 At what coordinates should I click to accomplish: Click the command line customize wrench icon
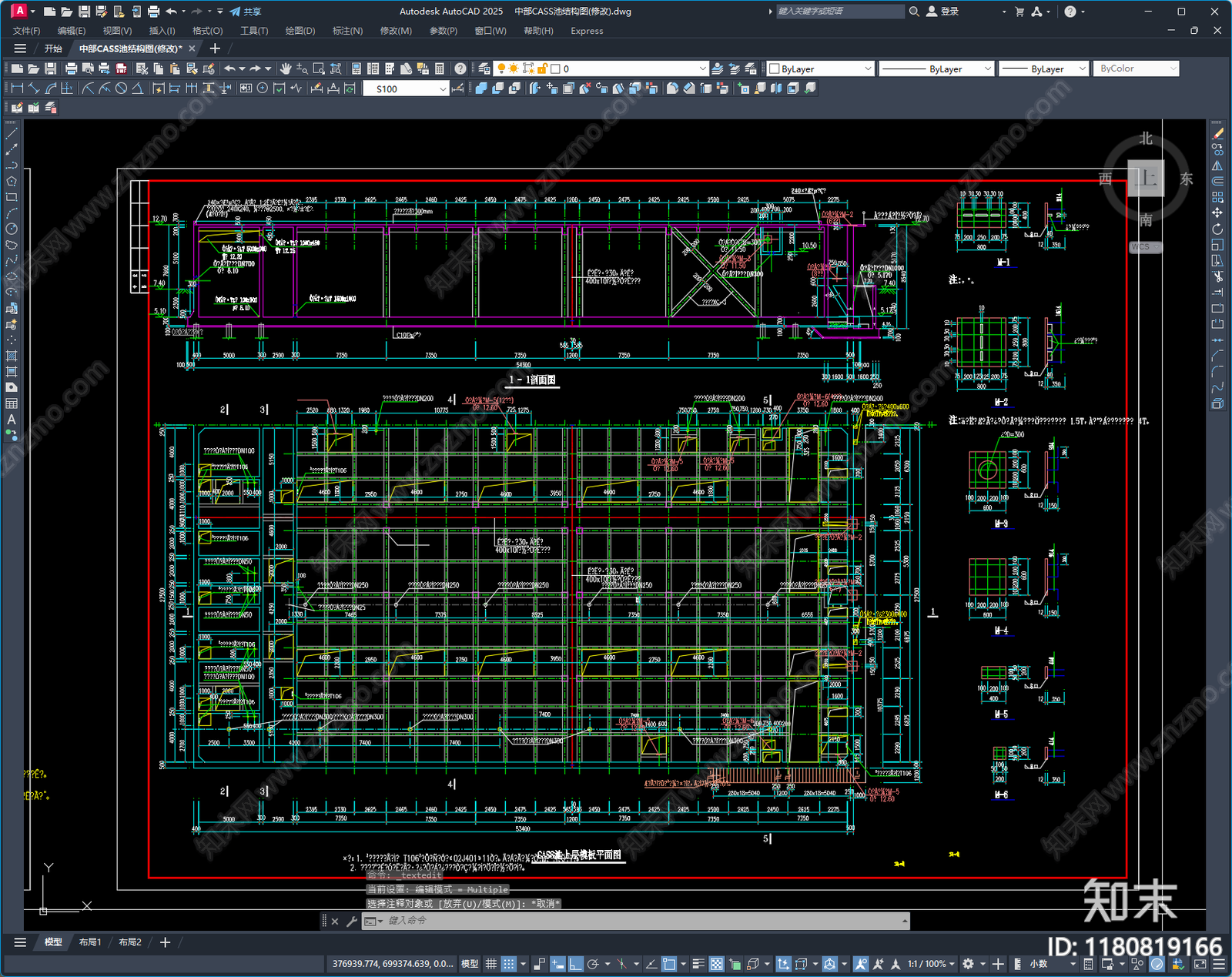coord(352,921)
